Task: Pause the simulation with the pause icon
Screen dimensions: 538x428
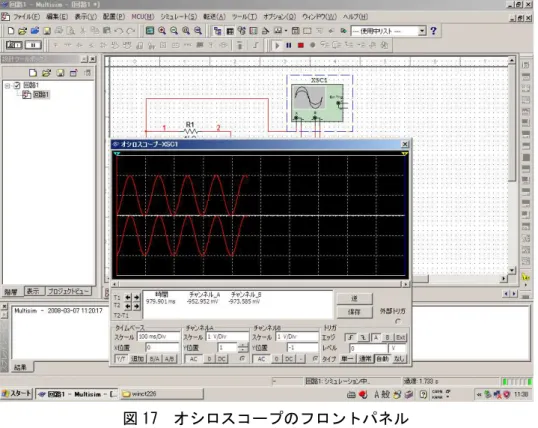Action: tap(289, 45)
